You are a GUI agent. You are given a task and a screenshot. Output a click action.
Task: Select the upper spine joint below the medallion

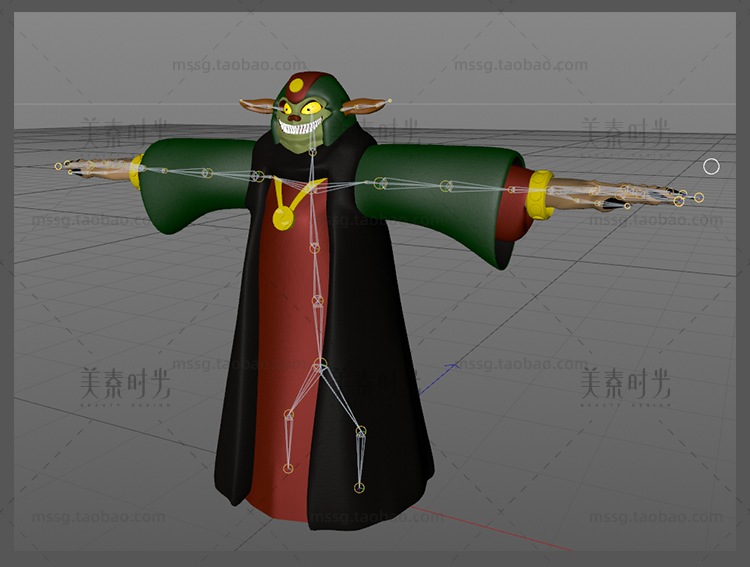[314, 248]
